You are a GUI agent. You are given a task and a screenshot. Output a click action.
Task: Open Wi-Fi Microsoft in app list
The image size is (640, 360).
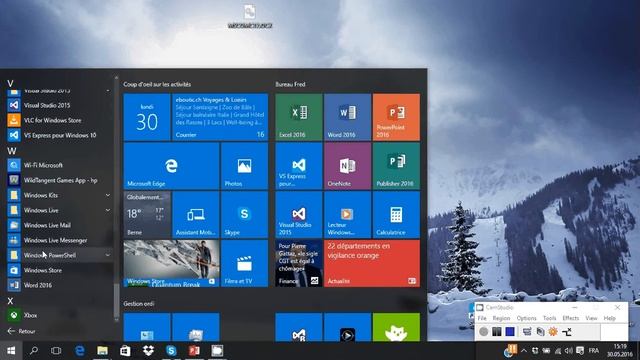click(59, 165)
